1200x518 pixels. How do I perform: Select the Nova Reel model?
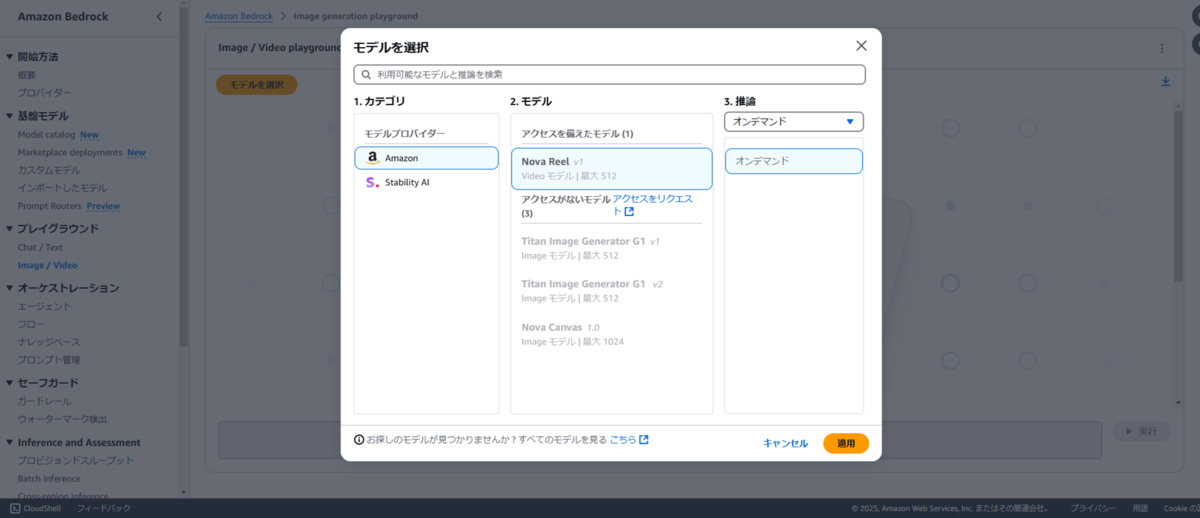611,168
